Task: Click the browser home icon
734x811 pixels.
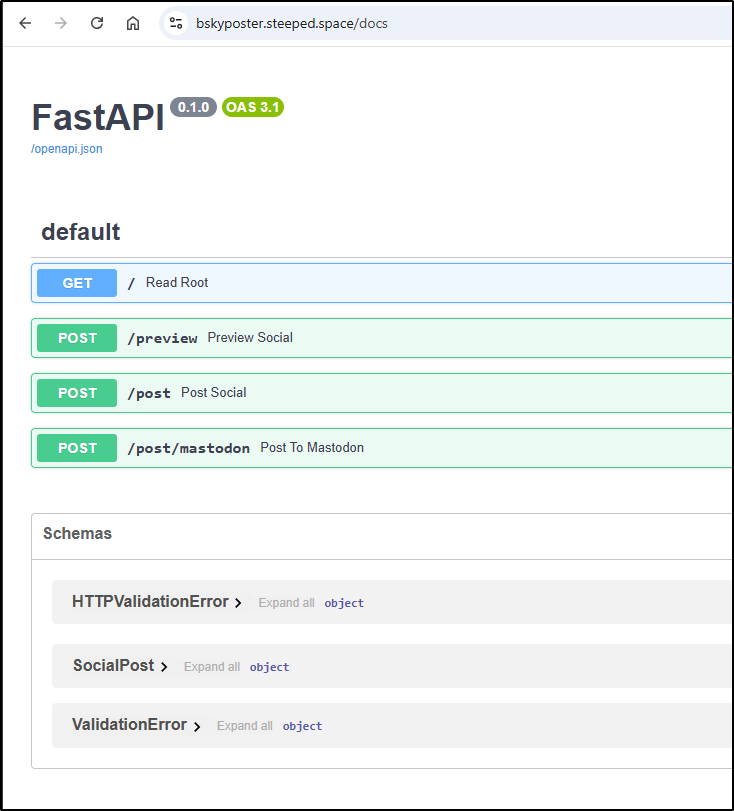Action: click(x=133, y=23)
